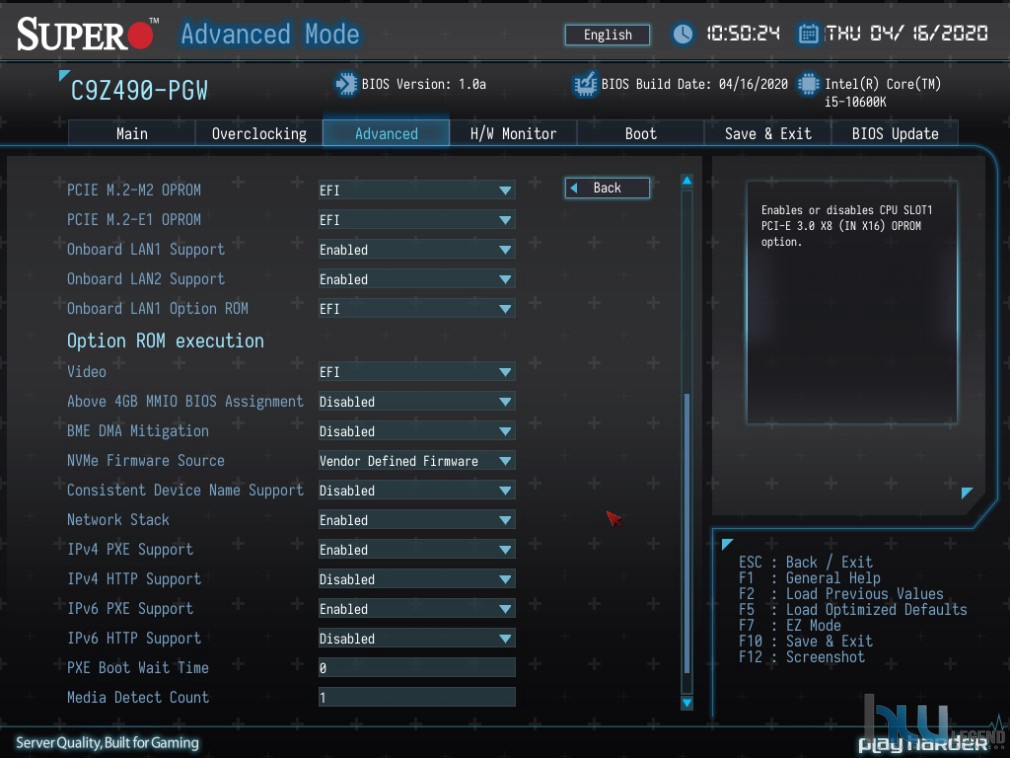1010x758 pixels.
Task: Open the Save & Exit tab
Action: pyautogui.click(x=768, y=133)
